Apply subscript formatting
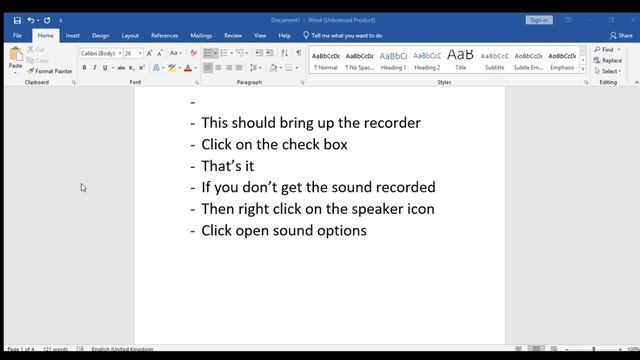 coord(131,68)
